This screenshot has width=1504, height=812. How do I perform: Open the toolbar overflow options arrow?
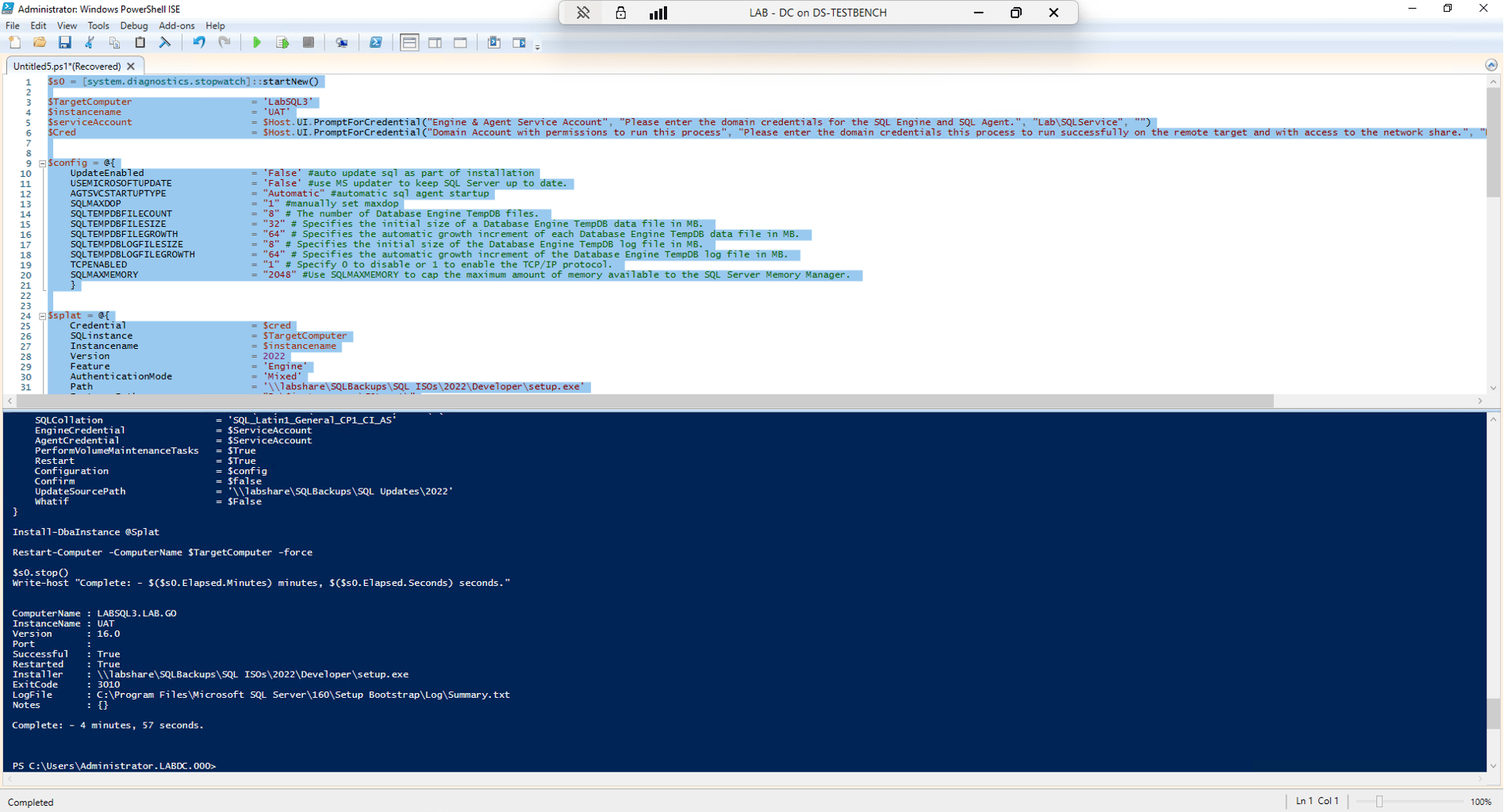point(538,47)
